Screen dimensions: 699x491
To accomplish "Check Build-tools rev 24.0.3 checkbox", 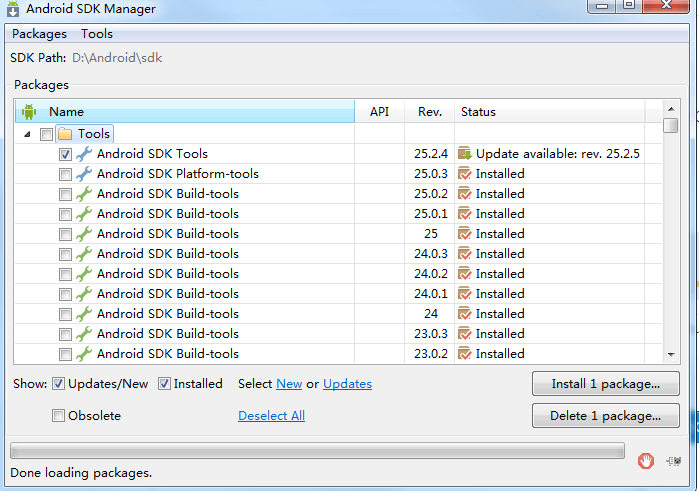I will (x=65, y=255).
